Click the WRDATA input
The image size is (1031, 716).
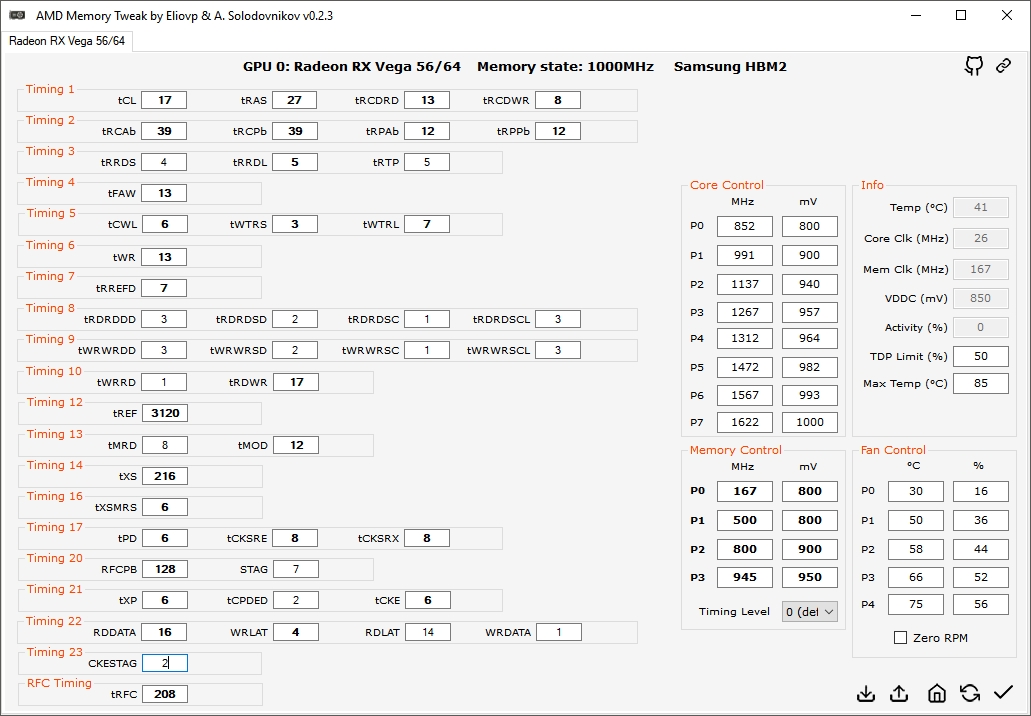[559, 632]
